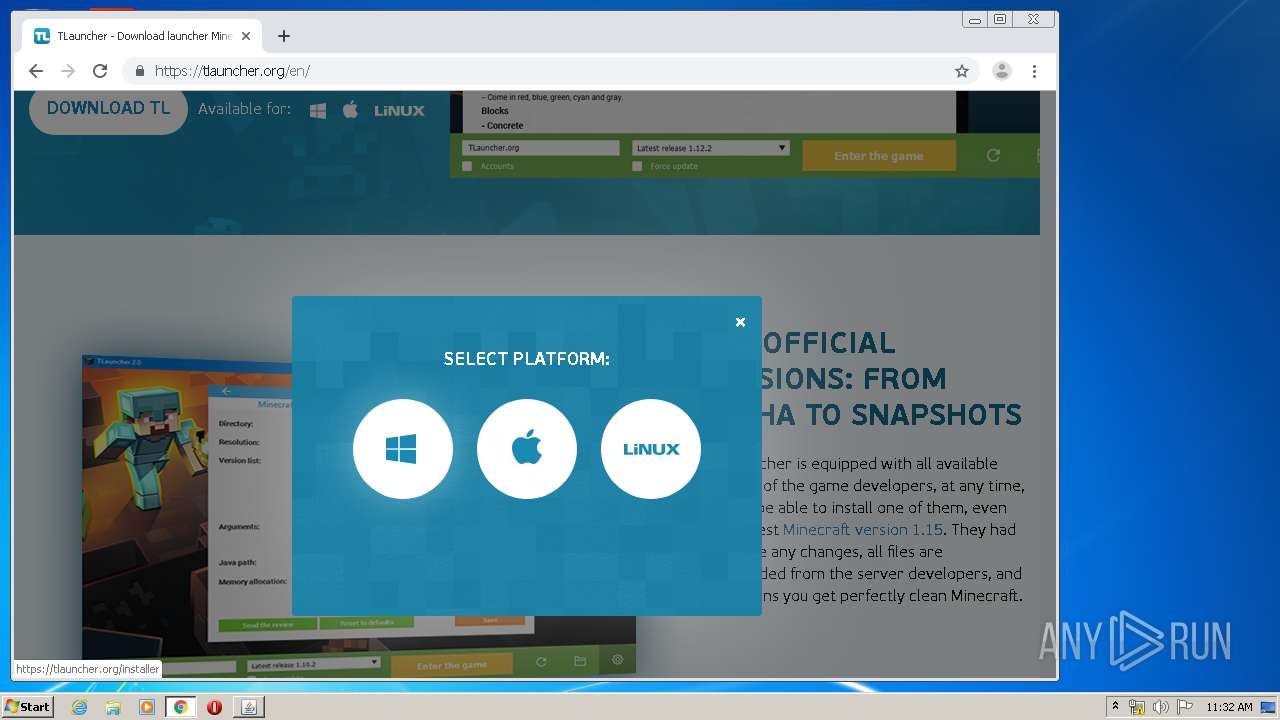Open the Action Center flag icon

tap(1184, 707)
